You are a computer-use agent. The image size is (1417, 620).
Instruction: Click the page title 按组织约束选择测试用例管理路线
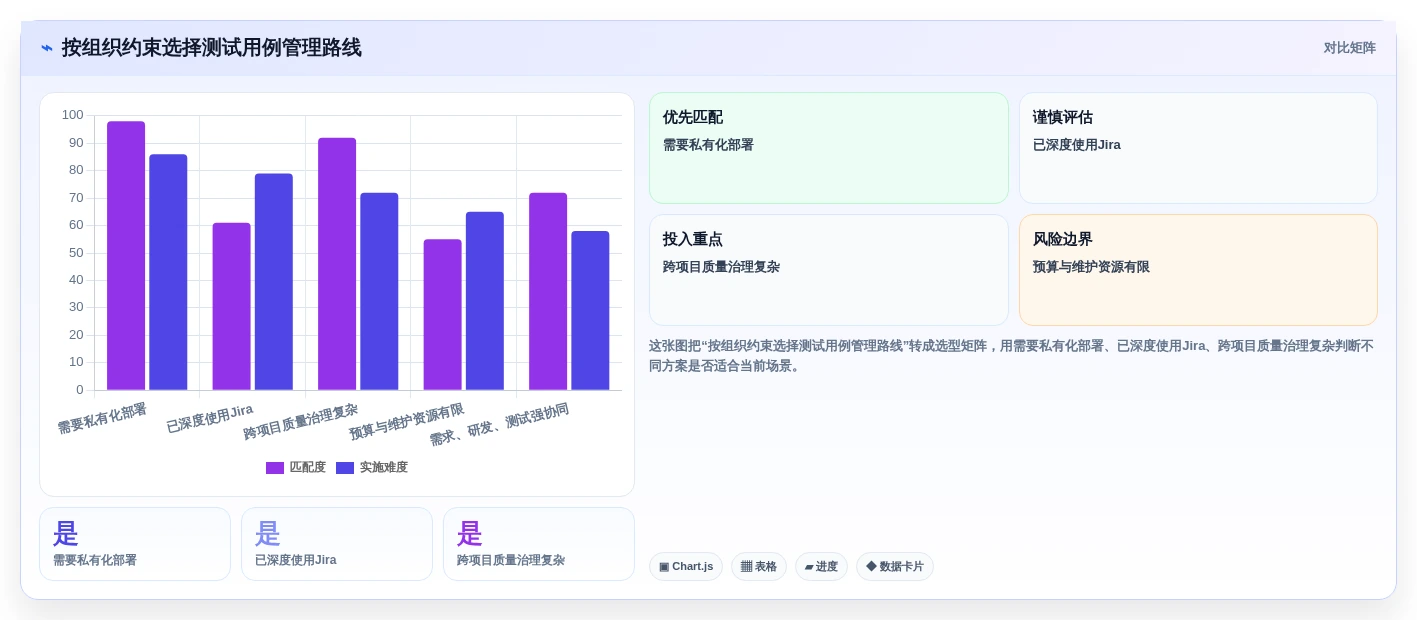tap(211, 48)
